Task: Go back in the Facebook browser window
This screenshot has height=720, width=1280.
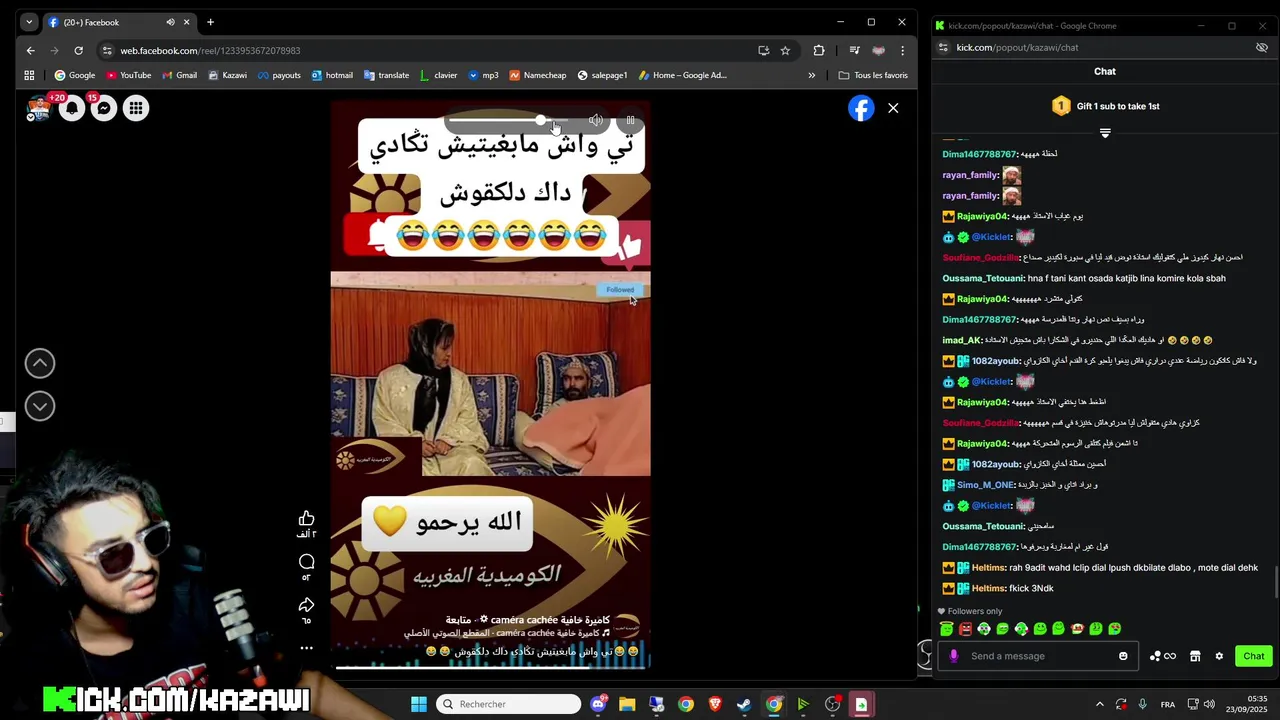Action: (x=30, y=50)
